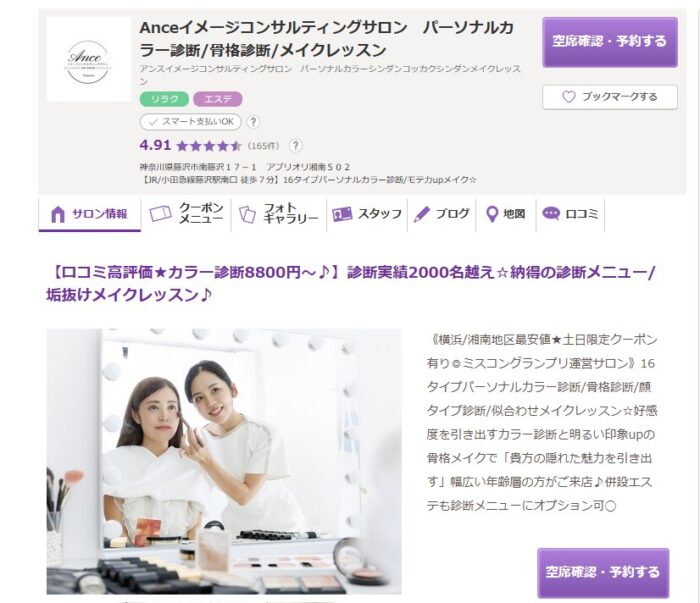
Task: Click the ブックマークする button
Action: click(x=610, y=97)
